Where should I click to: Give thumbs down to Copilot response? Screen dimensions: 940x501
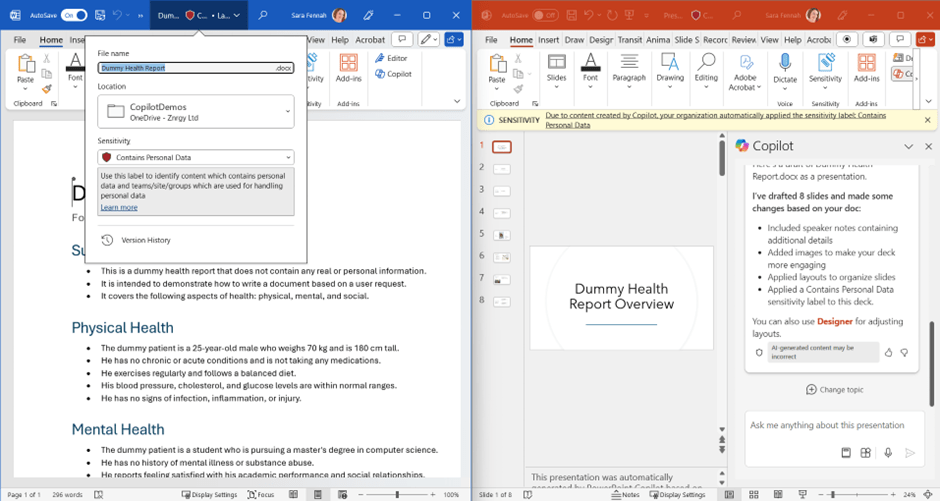pos(904,352)
